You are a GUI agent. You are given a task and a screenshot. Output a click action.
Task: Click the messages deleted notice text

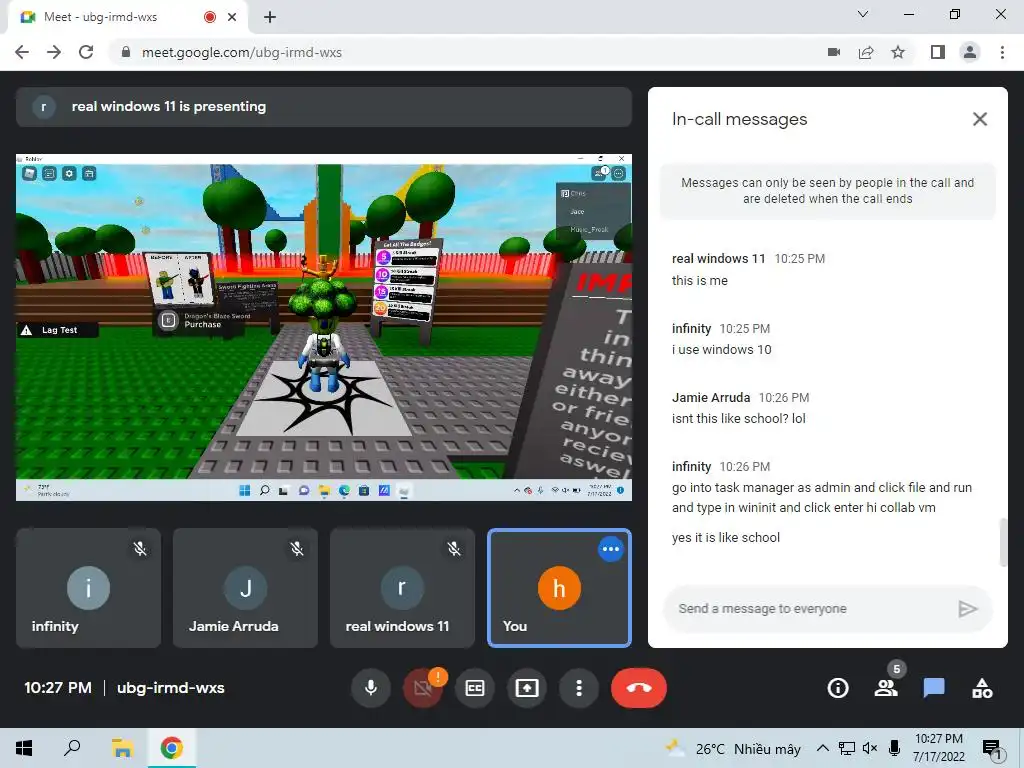click(827, 191)
